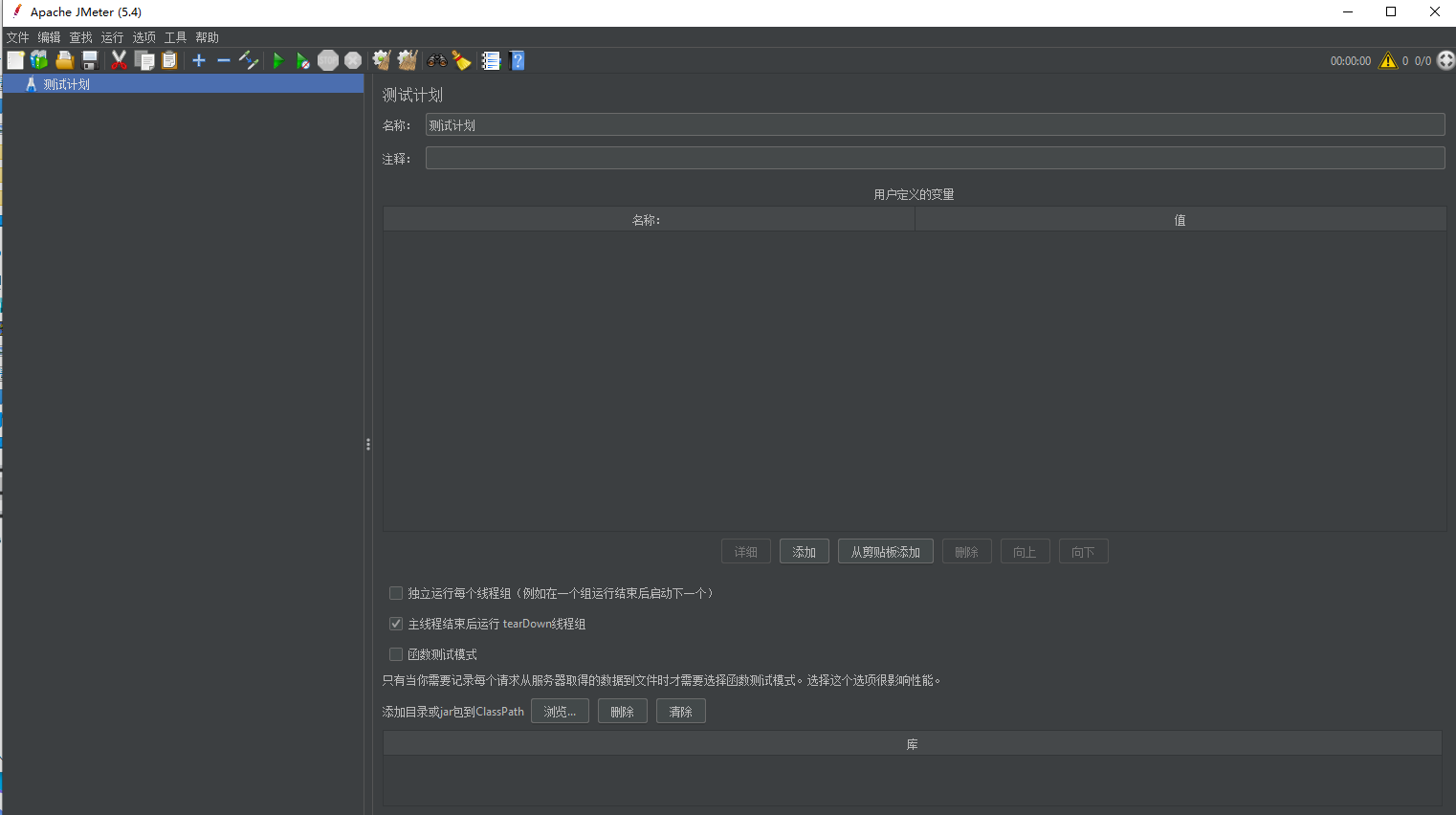Viewport: 1456px width, 815px height.
Task: Click 删除 button beside 浏览...
Action: pyautogui.click(x=623, y=712)
